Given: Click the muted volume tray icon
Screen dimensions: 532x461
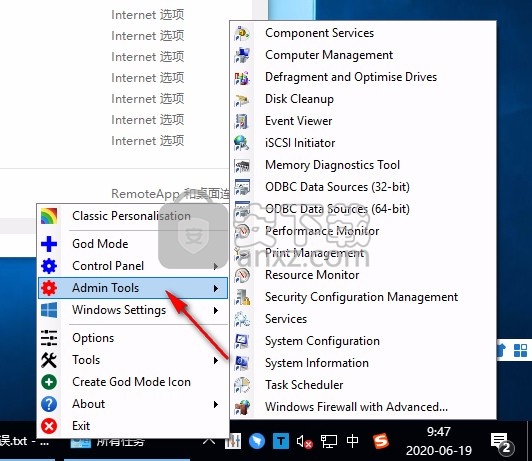Looking at the screenshot, I should tap(304, 442).
